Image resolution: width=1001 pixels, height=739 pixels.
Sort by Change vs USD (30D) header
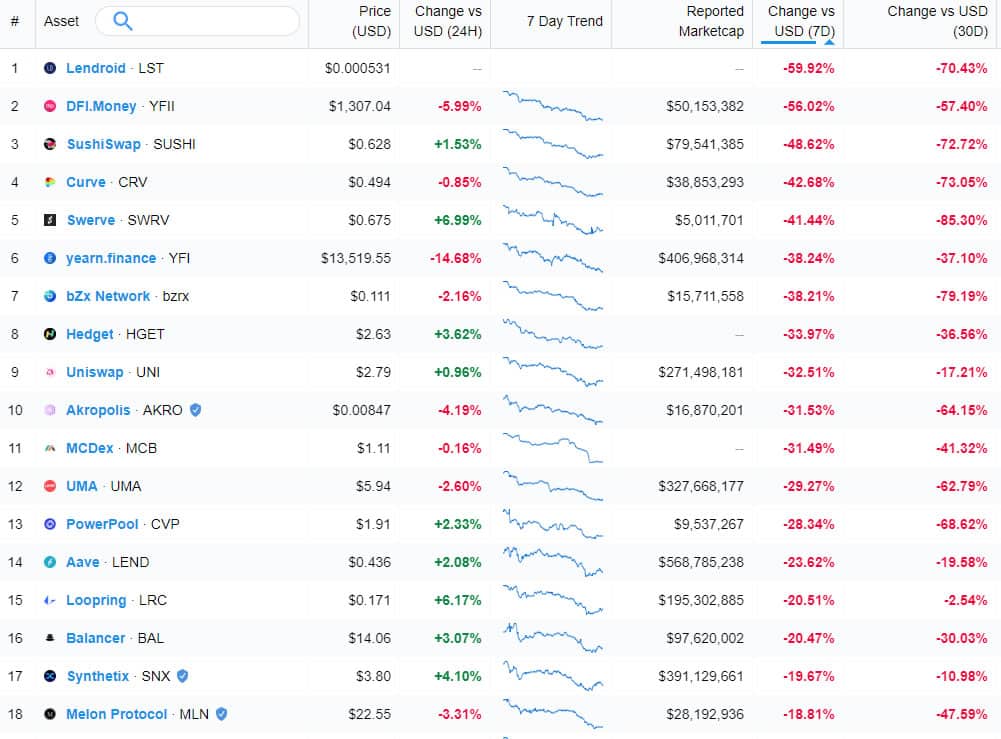click(937, 21)
